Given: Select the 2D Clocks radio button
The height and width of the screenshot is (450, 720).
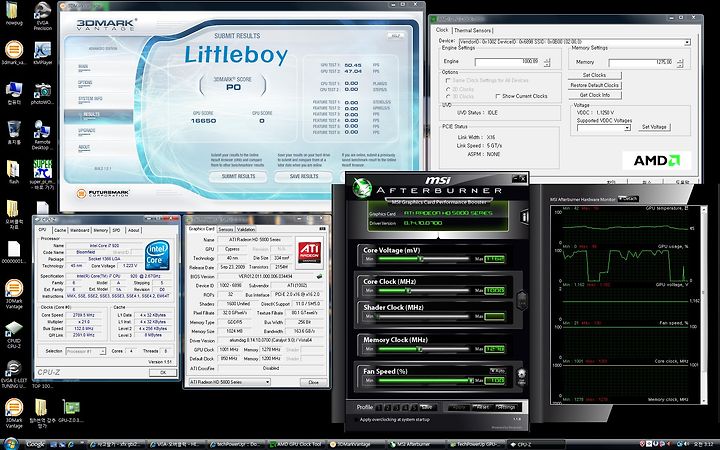Looking at the screenshot, I should coord(448,89).
